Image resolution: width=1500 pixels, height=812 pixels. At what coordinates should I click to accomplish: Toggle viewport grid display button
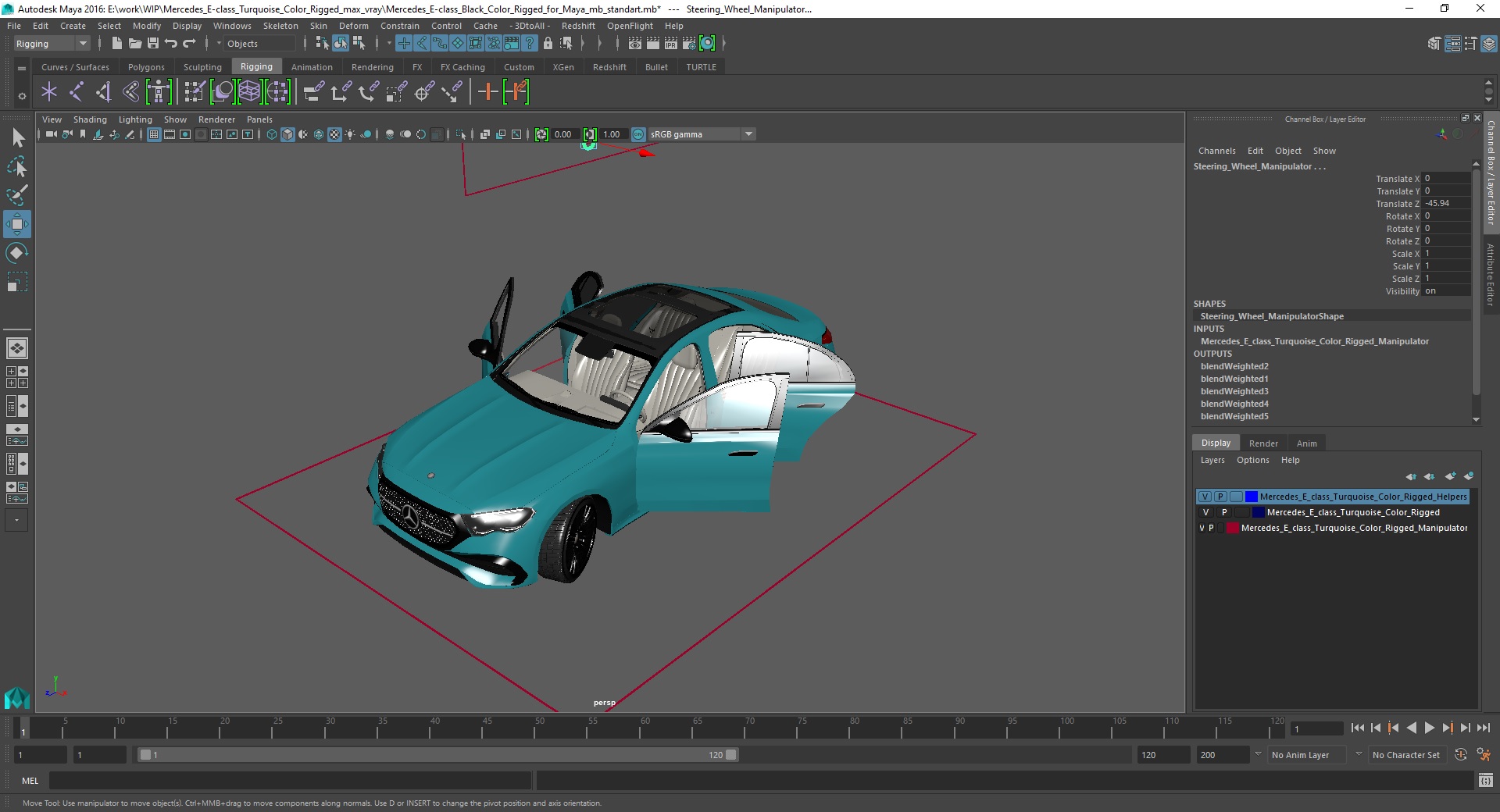pos(154,134)
